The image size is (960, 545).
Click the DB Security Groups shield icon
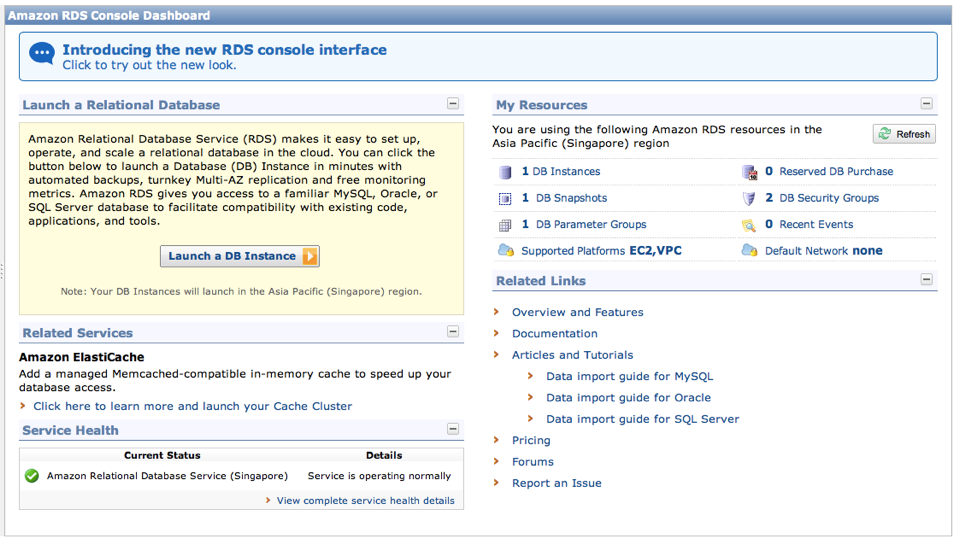[x=749, y=198]
